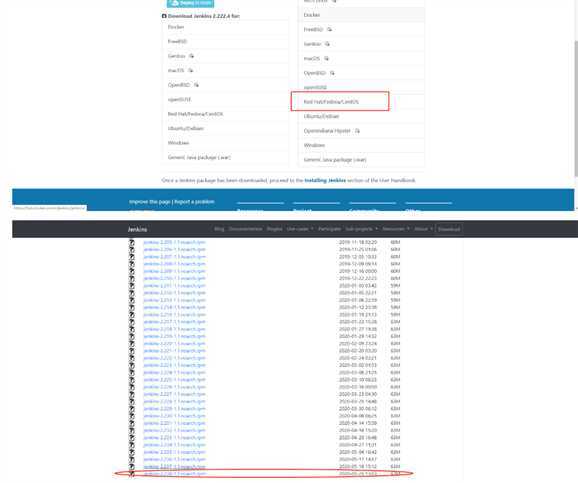This screenshot has width=578, height=483.
Task: Click the package icon for jenkins-2.236 rpm
Action: [132, 459]
